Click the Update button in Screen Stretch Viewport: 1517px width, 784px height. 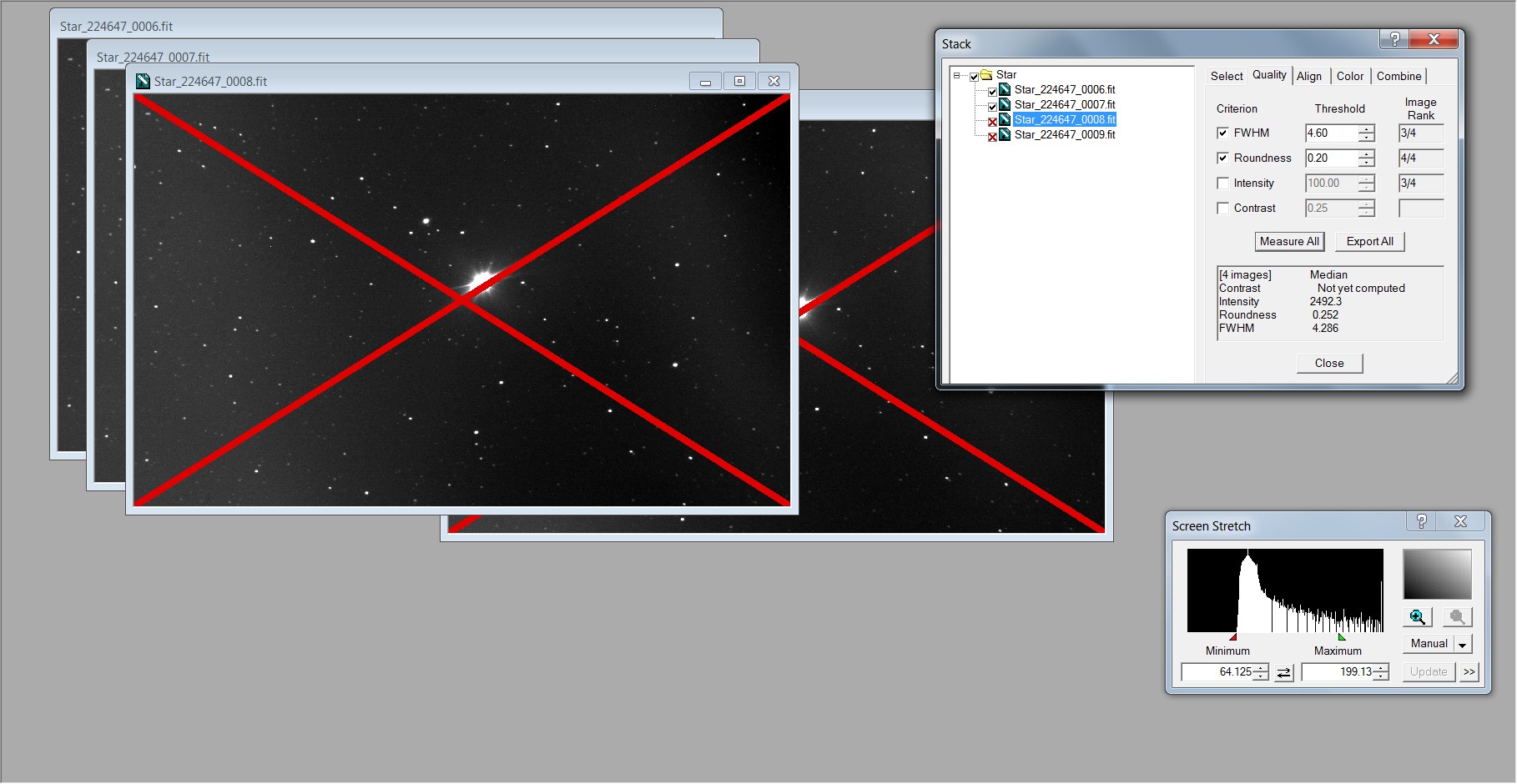click(1429, 672)
